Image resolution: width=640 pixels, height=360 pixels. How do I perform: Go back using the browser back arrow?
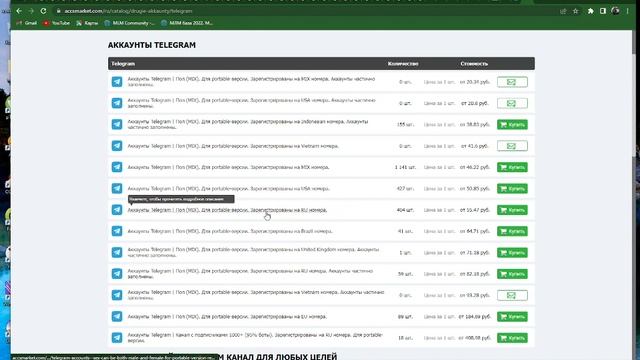19,11
